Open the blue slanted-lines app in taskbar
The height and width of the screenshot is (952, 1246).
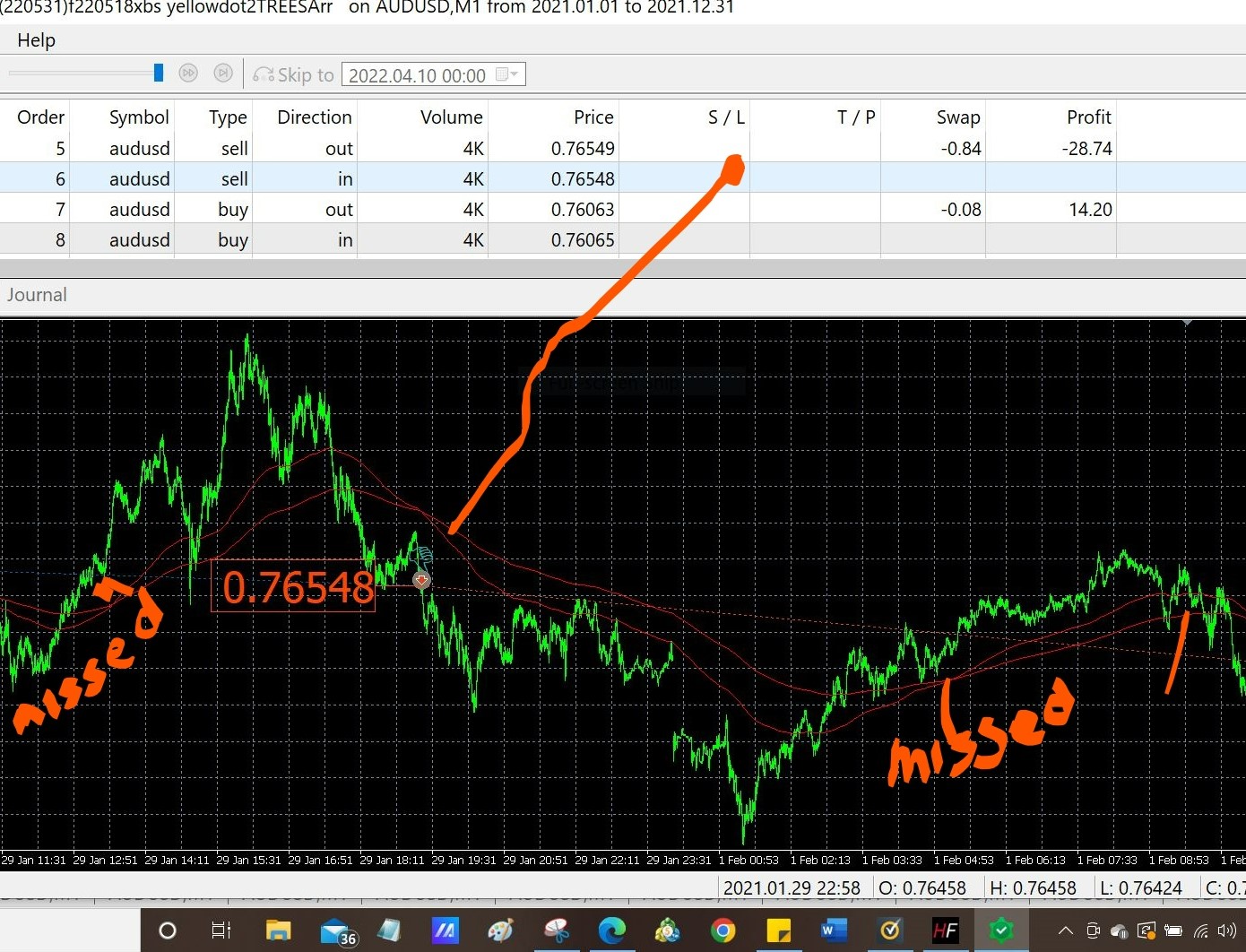[x=445, y=930]
